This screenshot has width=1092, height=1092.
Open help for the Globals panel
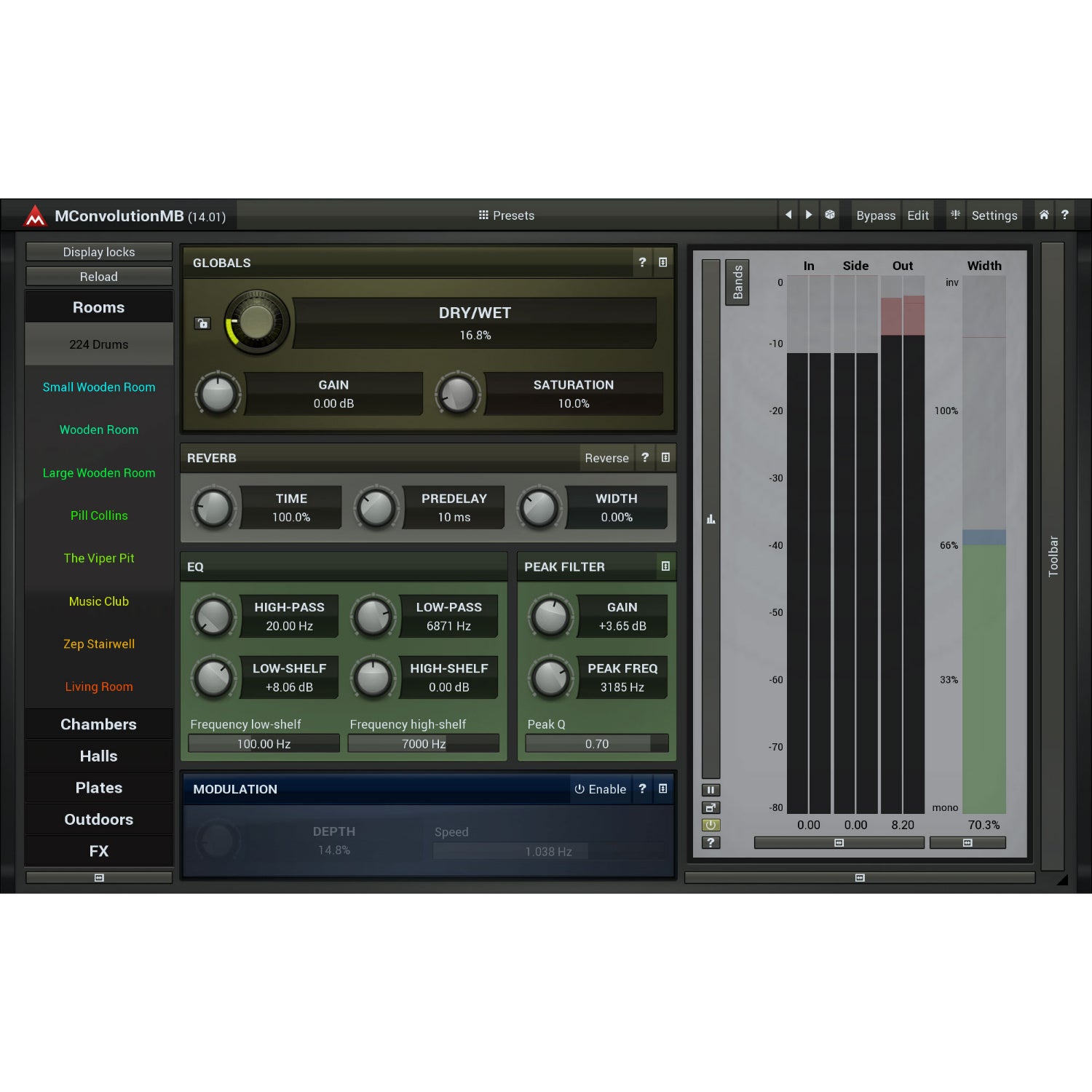point(642,262)
